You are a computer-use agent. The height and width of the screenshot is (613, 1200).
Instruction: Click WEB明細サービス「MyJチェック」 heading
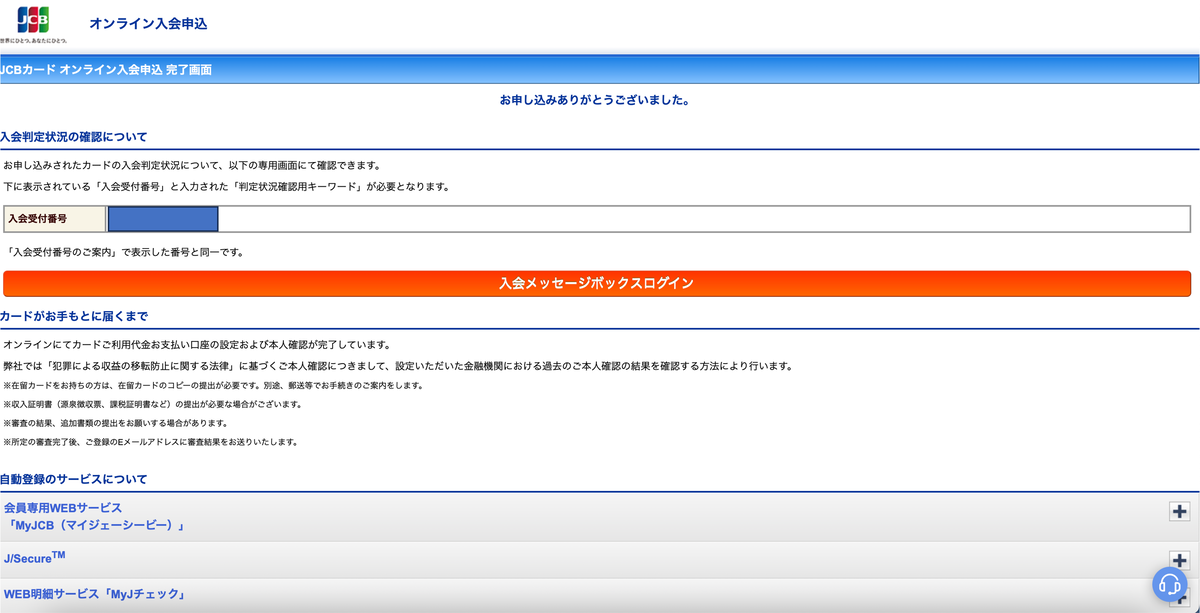pos(95,594)
